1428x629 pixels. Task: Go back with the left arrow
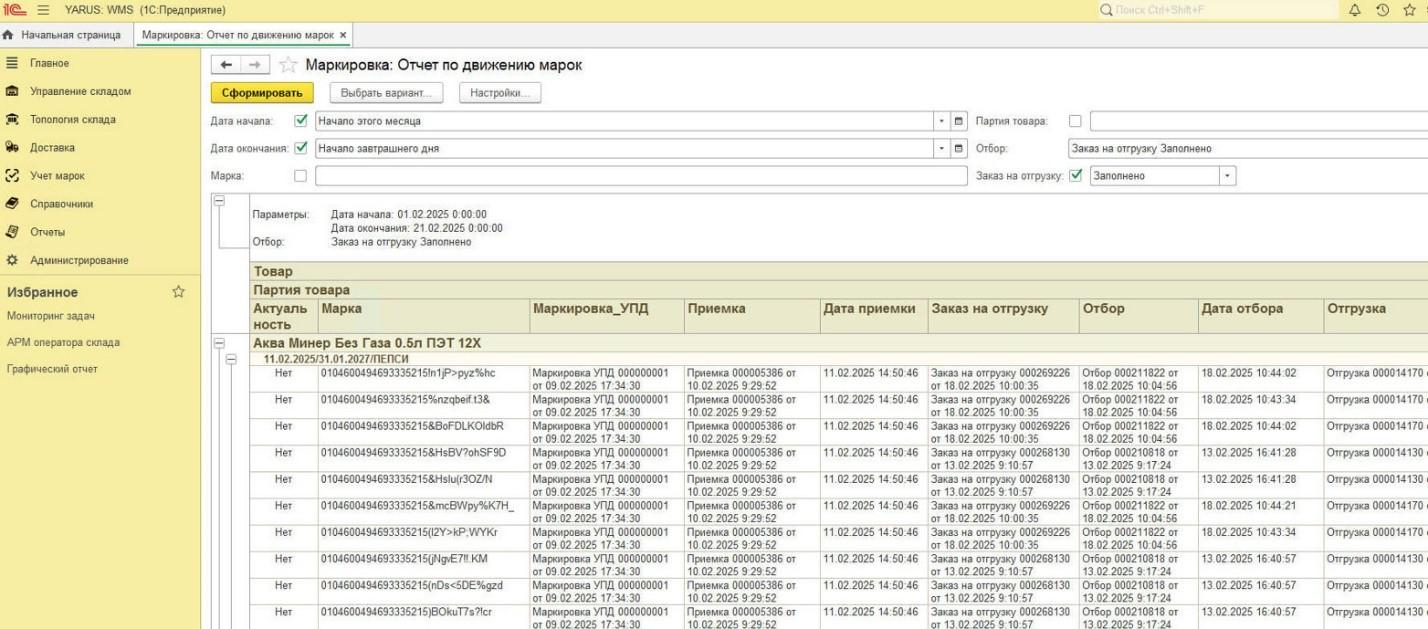click(x=226, y=64)
